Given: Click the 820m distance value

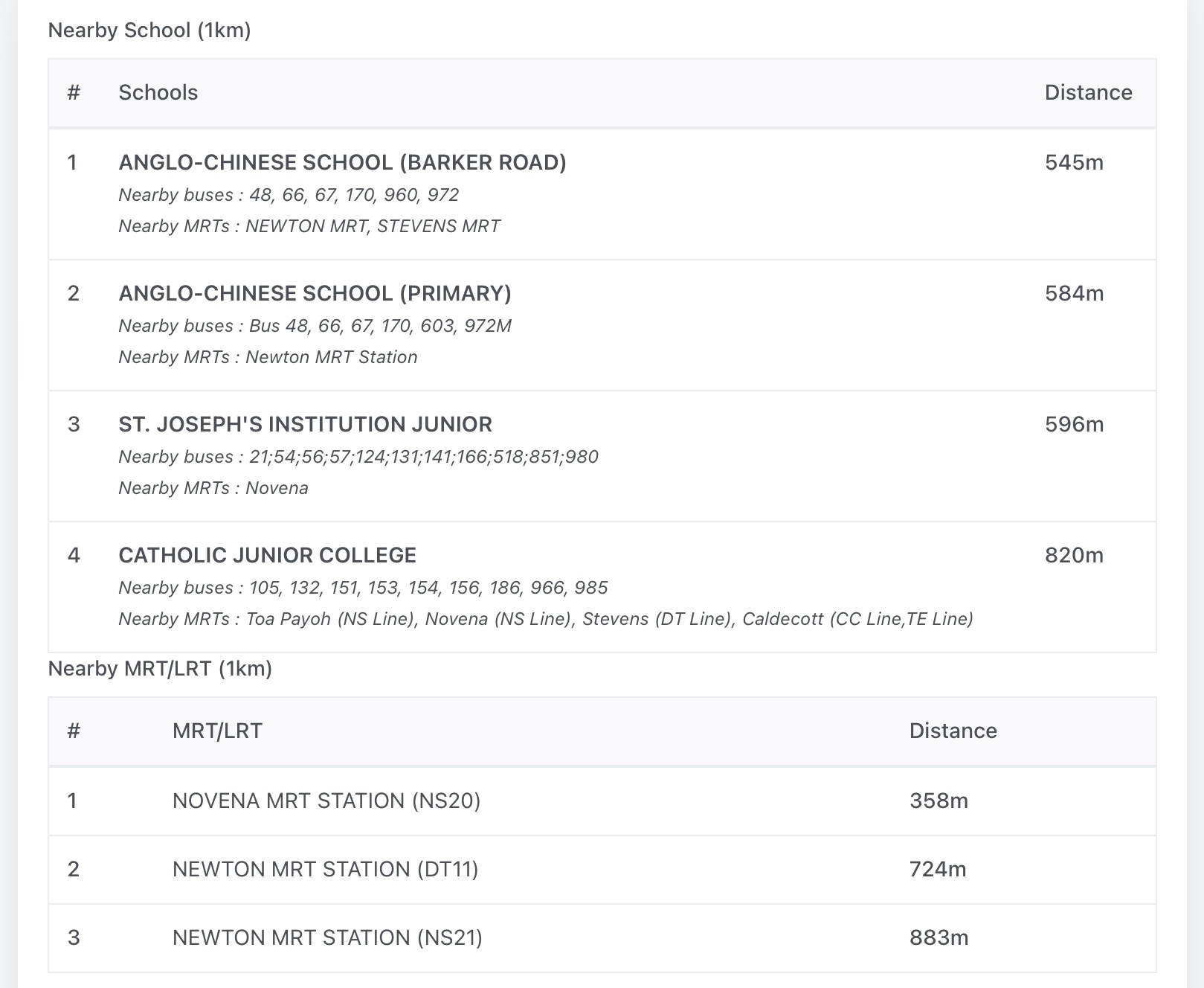Looking at the screenshot, I should [1074, 555].
